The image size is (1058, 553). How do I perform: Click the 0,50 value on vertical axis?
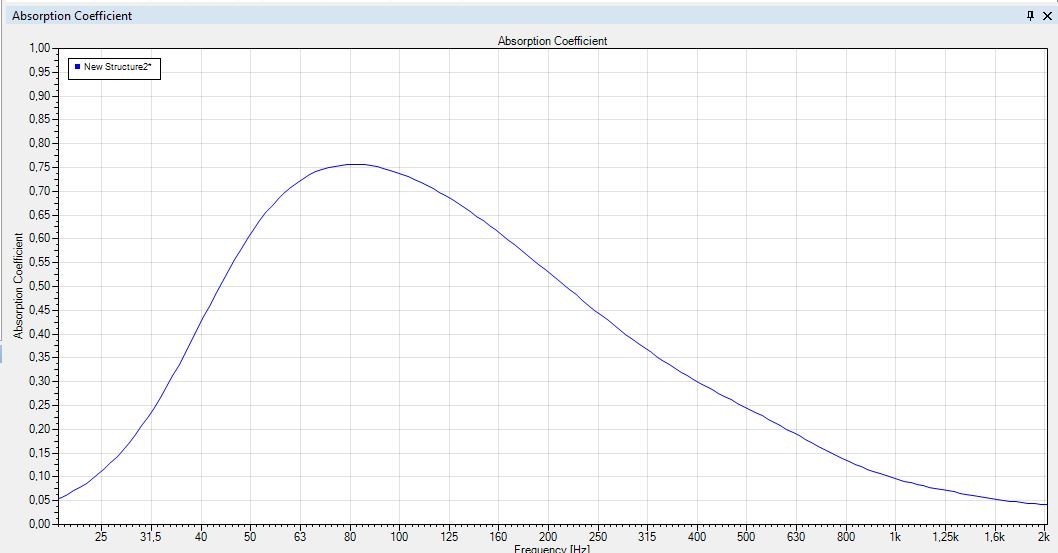39,286
